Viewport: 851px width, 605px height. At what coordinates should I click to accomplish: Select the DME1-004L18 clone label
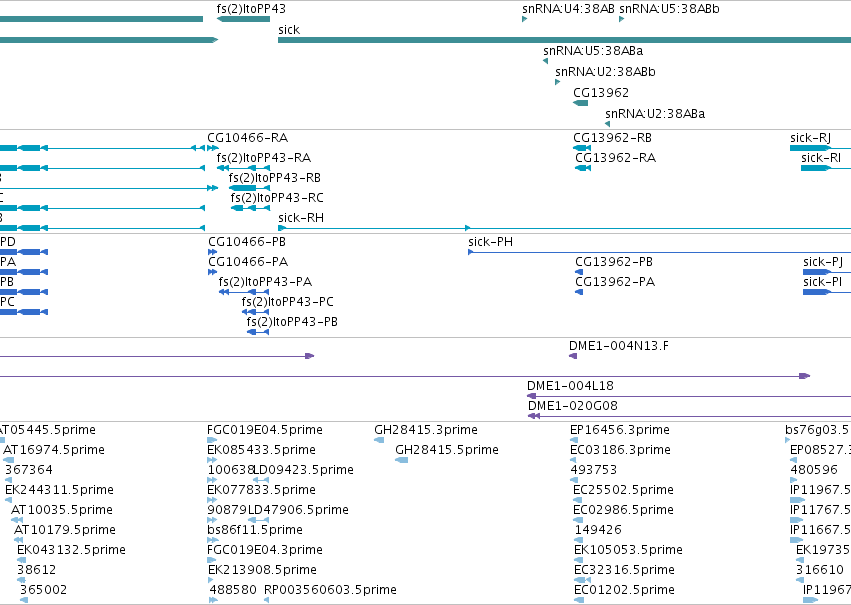click(x=570, y=386)
